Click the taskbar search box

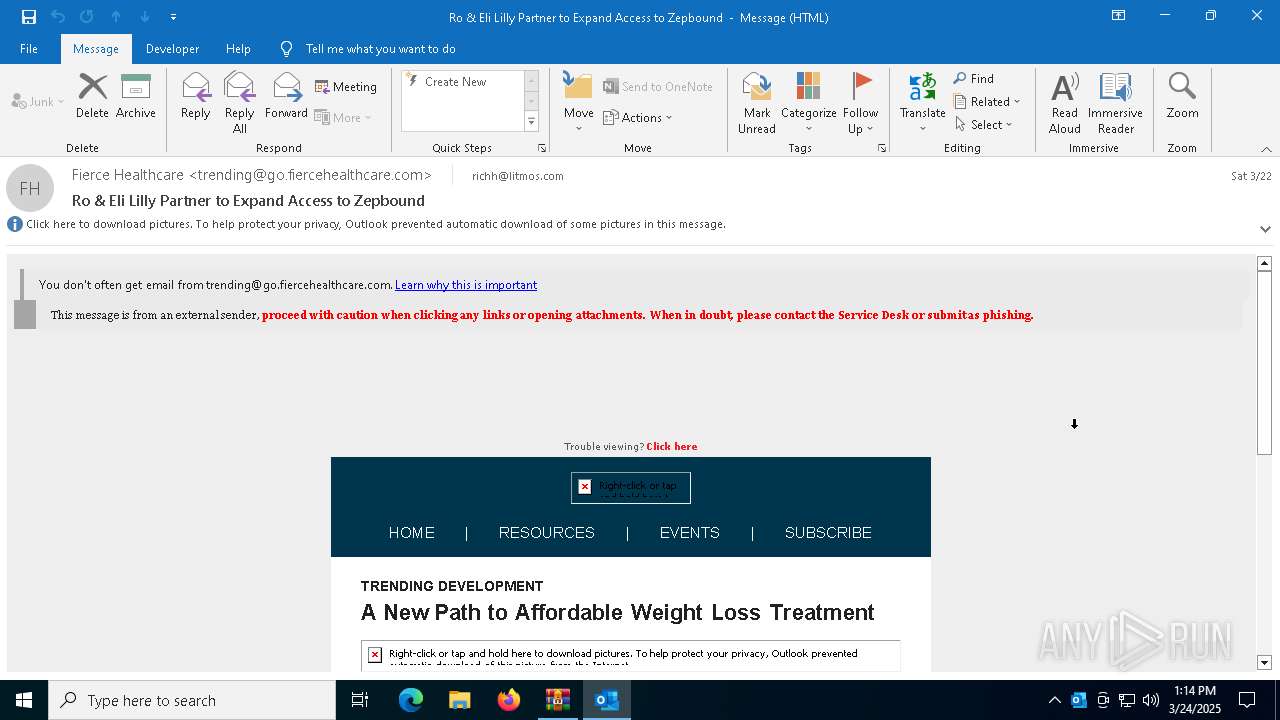[192, 700]
